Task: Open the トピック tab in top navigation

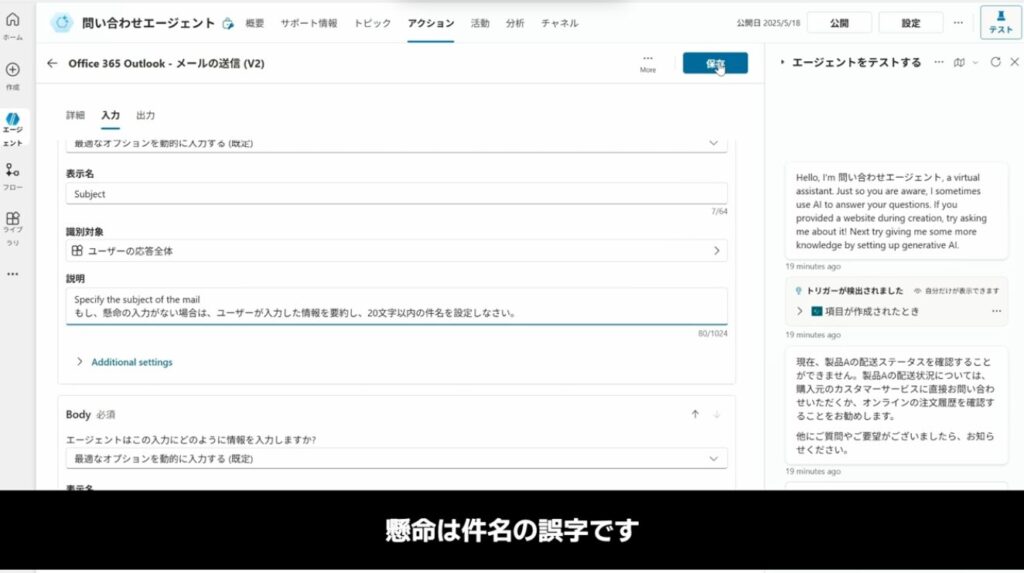Action: click(x=372, y=23)
